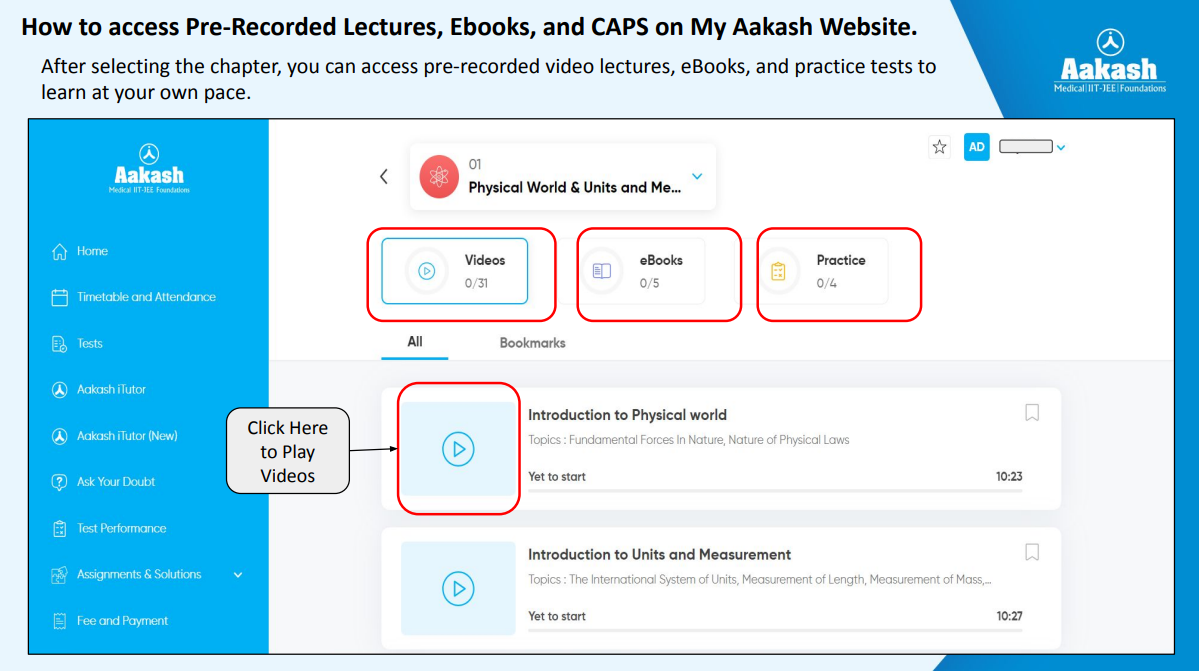The width and height of the screenshot is (1199, 671).
Task: Expand Assignments & Solutions submenu
Action: coord(238,575)
